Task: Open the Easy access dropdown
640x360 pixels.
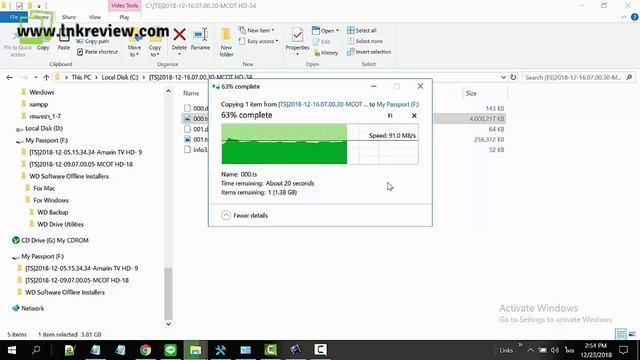Action: click(259, 41)
